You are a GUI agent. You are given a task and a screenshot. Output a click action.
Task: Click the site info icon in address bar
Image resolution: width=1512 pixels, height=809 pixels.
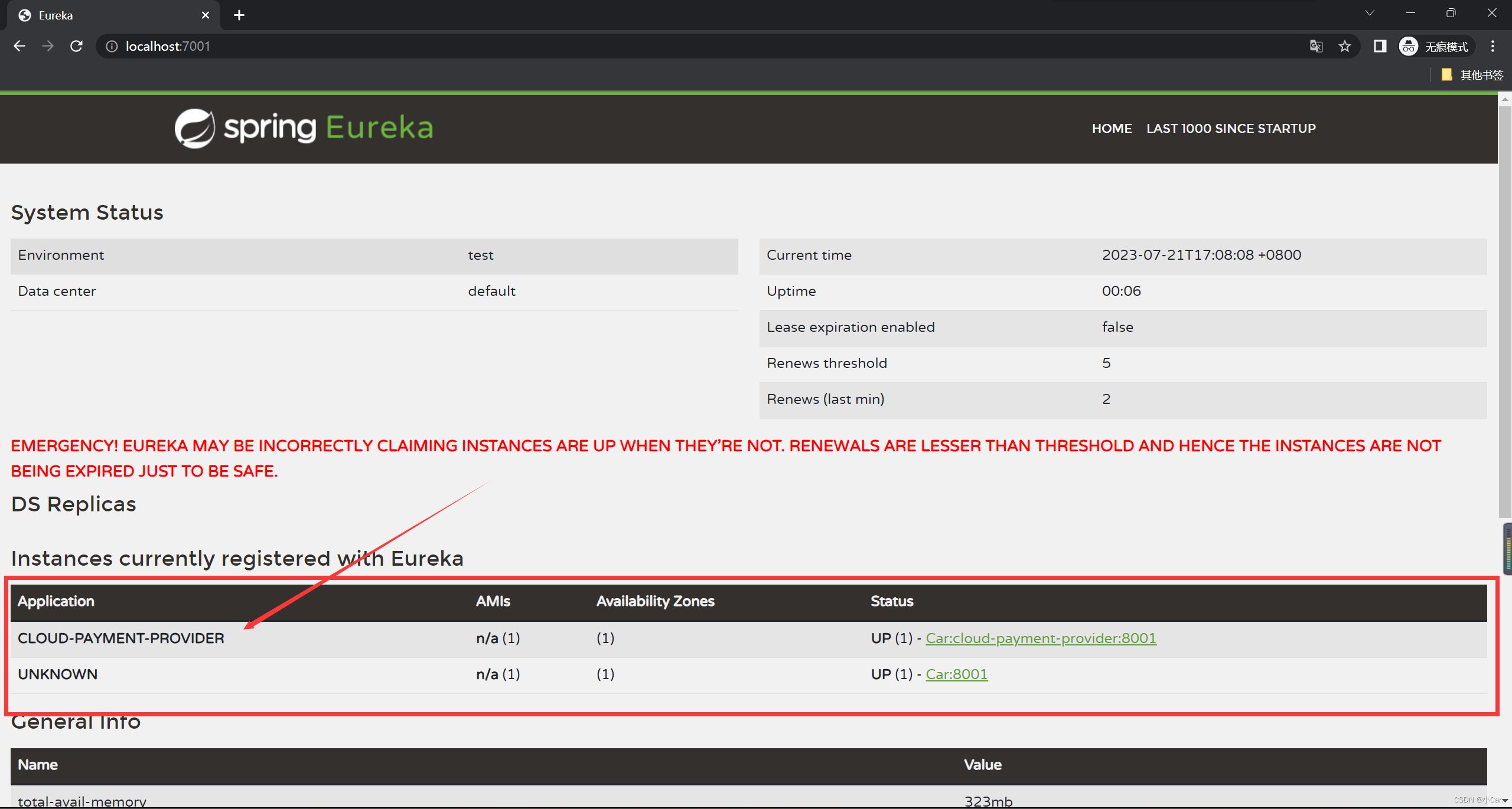tap(112, 46)
